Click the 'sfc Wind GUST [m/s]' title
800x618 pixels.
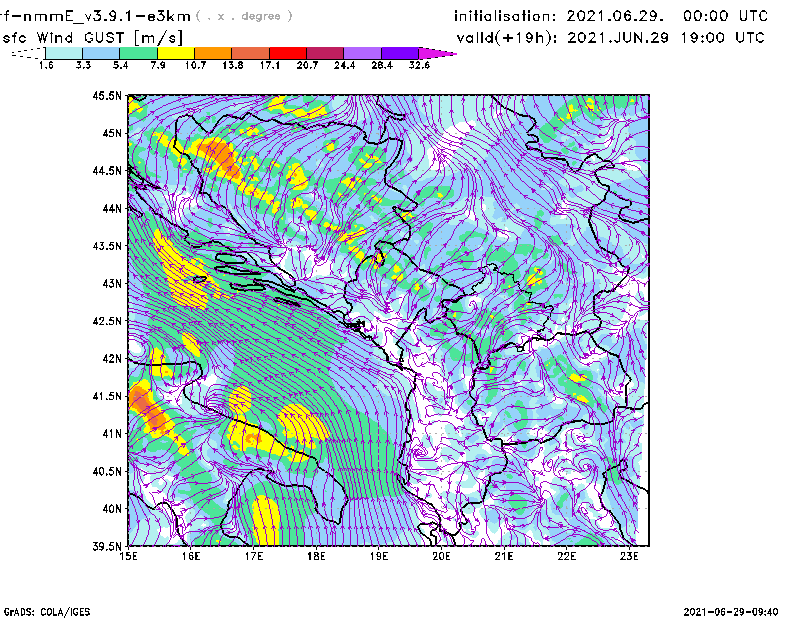click(x=93, y=38)
